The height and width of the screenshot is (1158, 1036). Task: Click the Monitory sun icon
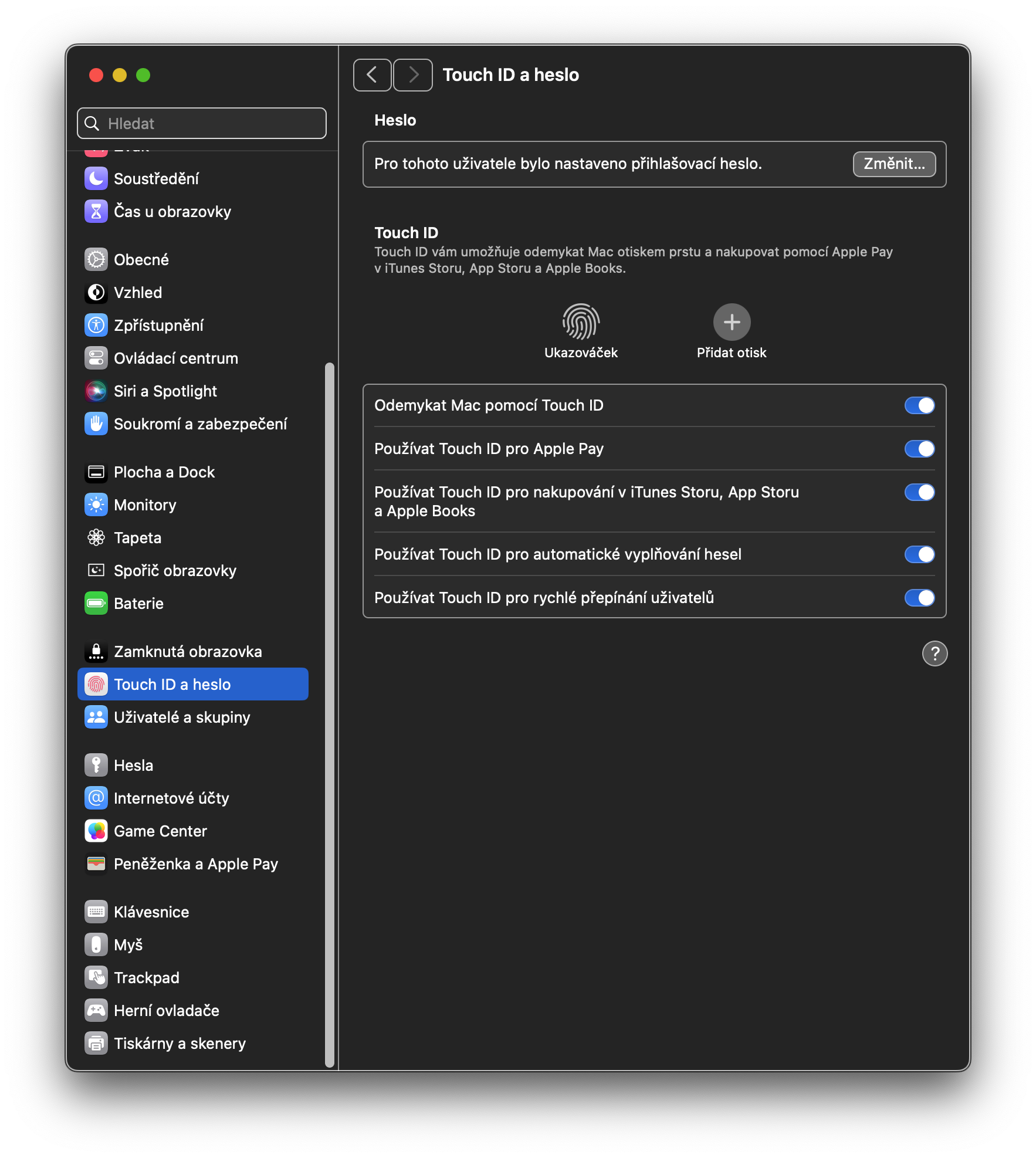click(x=96, y=504)
